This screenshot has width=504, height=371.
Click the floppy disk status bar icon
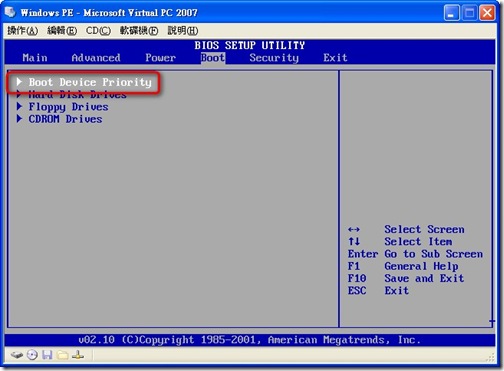pos(47,355)
